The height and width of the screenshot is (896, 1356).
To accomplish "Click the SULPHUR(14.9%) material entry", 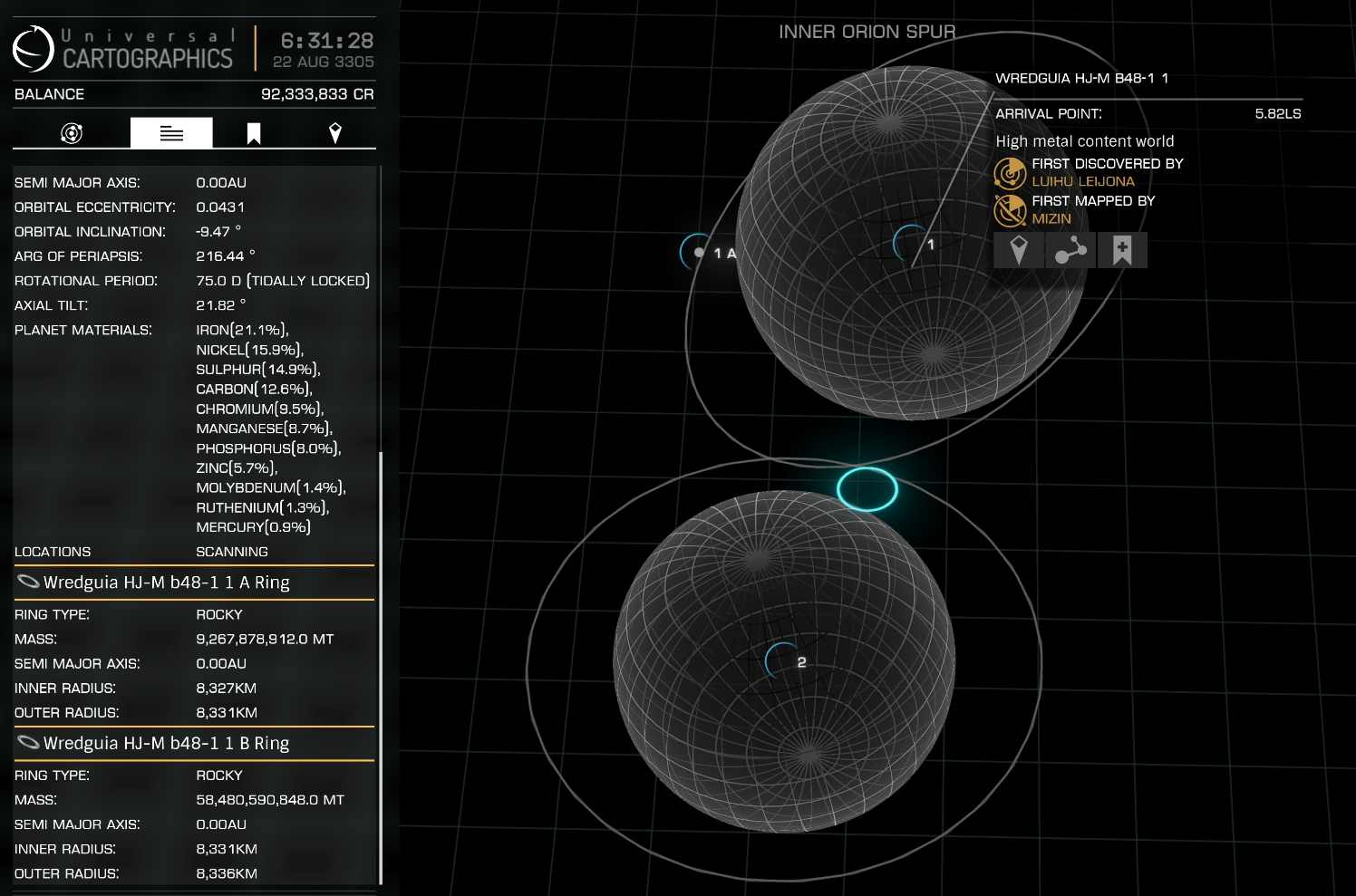I will click(258, 370).
